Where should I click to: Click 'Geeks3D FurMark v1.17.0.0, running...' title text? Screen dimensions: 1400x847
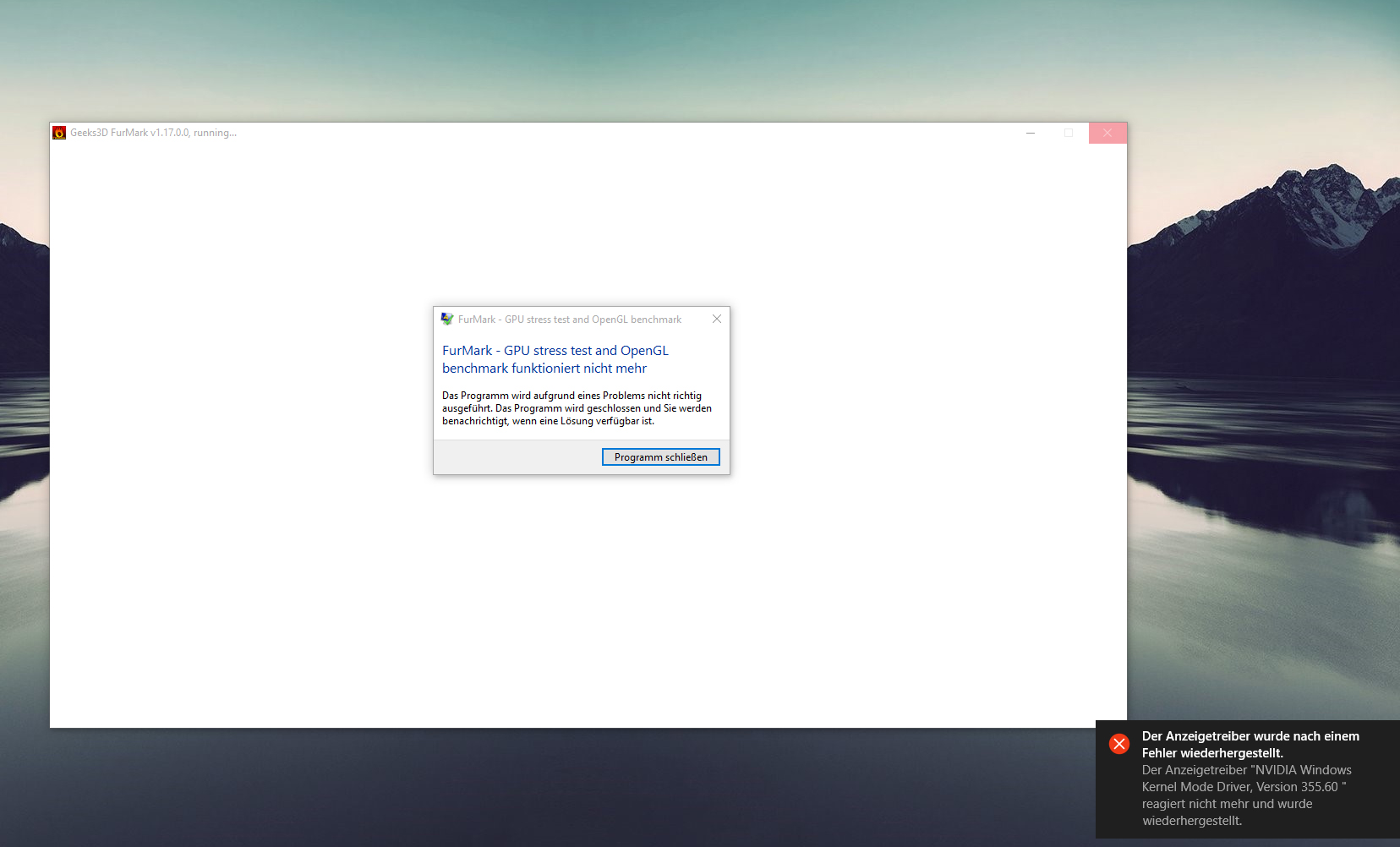pyautogui.click(x=153, y=133)
